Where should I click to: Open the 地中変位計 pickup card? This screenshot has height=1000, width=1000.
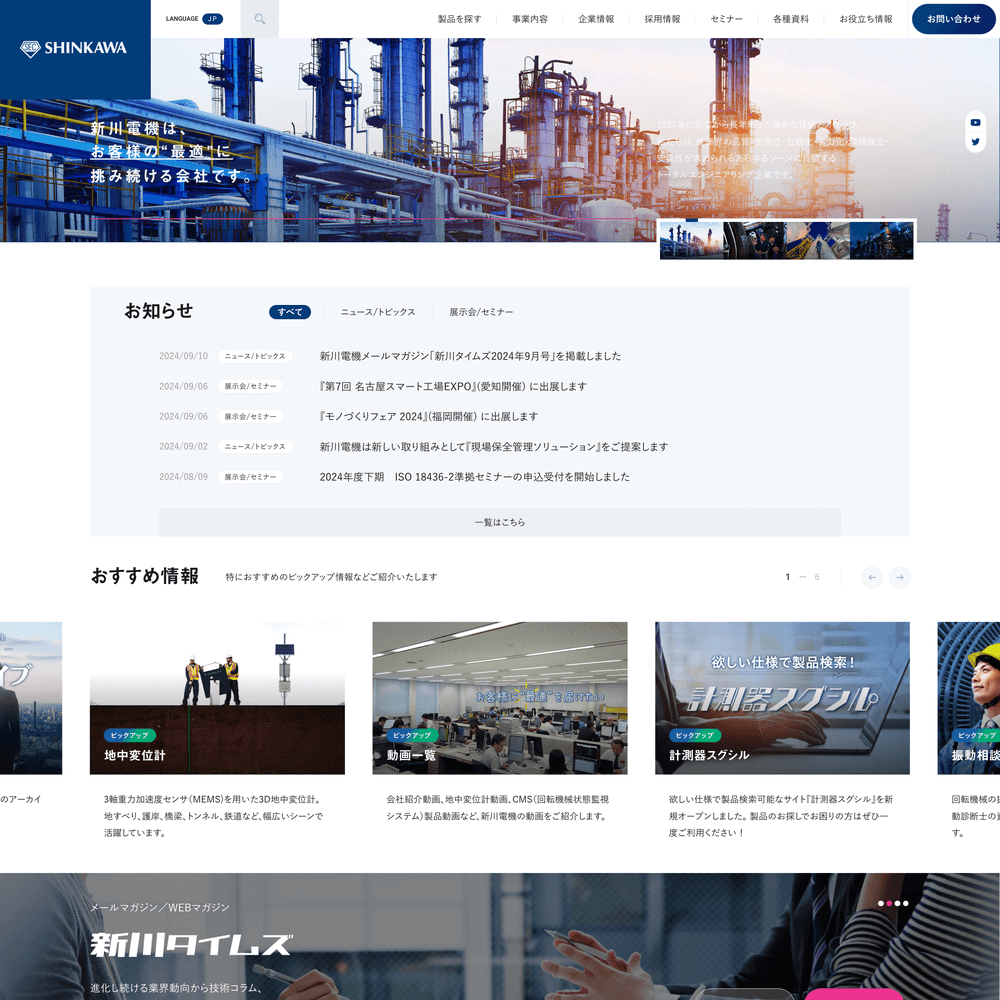tap(217, 698)
